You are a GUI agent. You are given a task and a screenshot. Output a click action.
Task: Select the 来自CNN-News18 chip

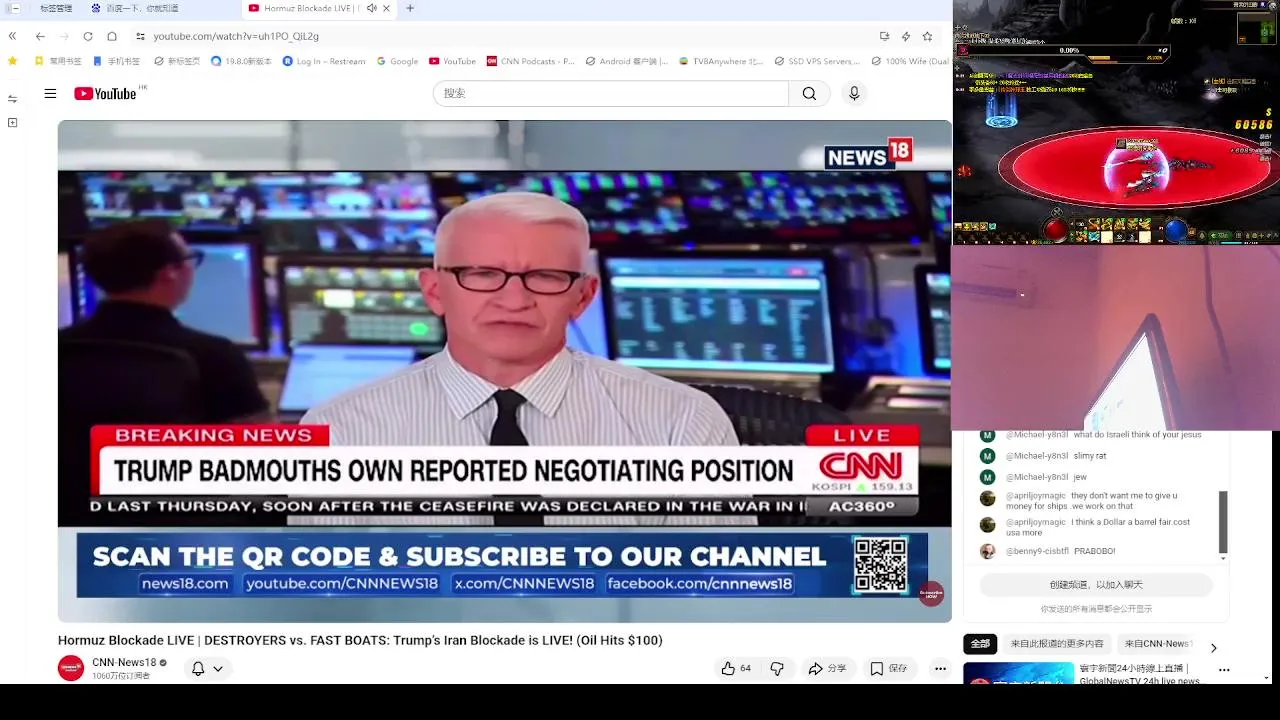pos(1158,644)
